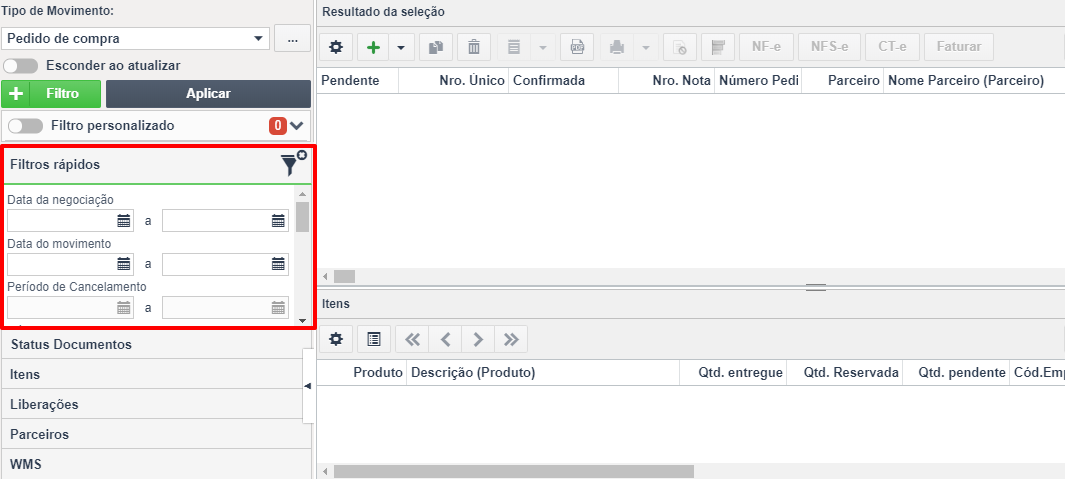
Task: Click the quick filters vertical scrollbar thumb
Action: tap(302, 217)
